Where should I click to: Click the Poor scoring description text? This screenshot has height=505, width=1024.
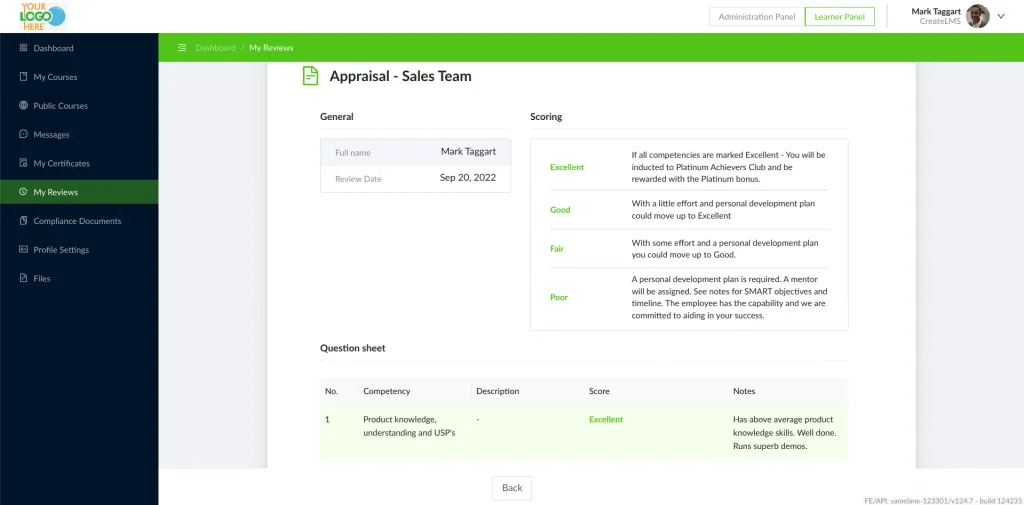[x=729, y=297]
